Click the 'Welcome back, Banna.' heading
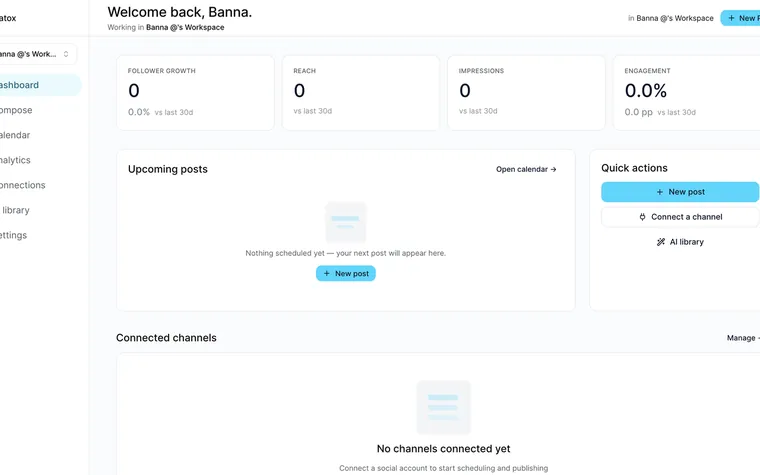Screen dimensions: 760x475 click(180, 12)
